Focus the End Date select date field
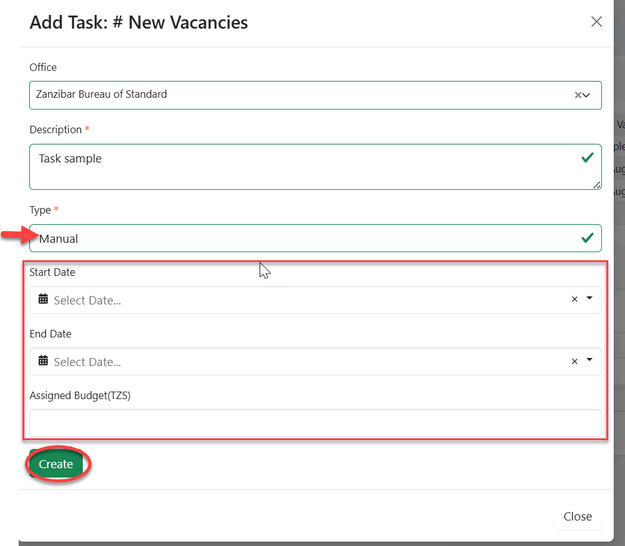 pyautogui.click(x=300, y=361)
